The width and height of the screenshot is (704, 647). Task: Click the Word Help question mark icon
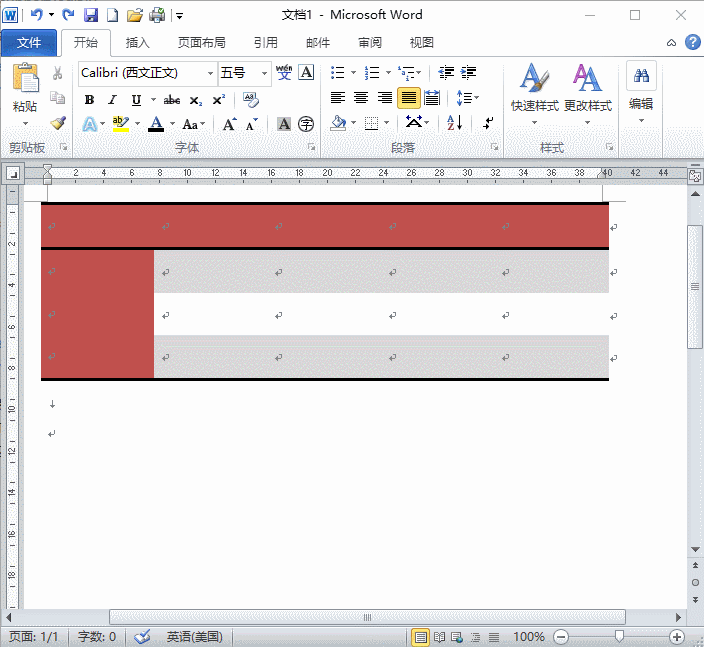point(691,43)
